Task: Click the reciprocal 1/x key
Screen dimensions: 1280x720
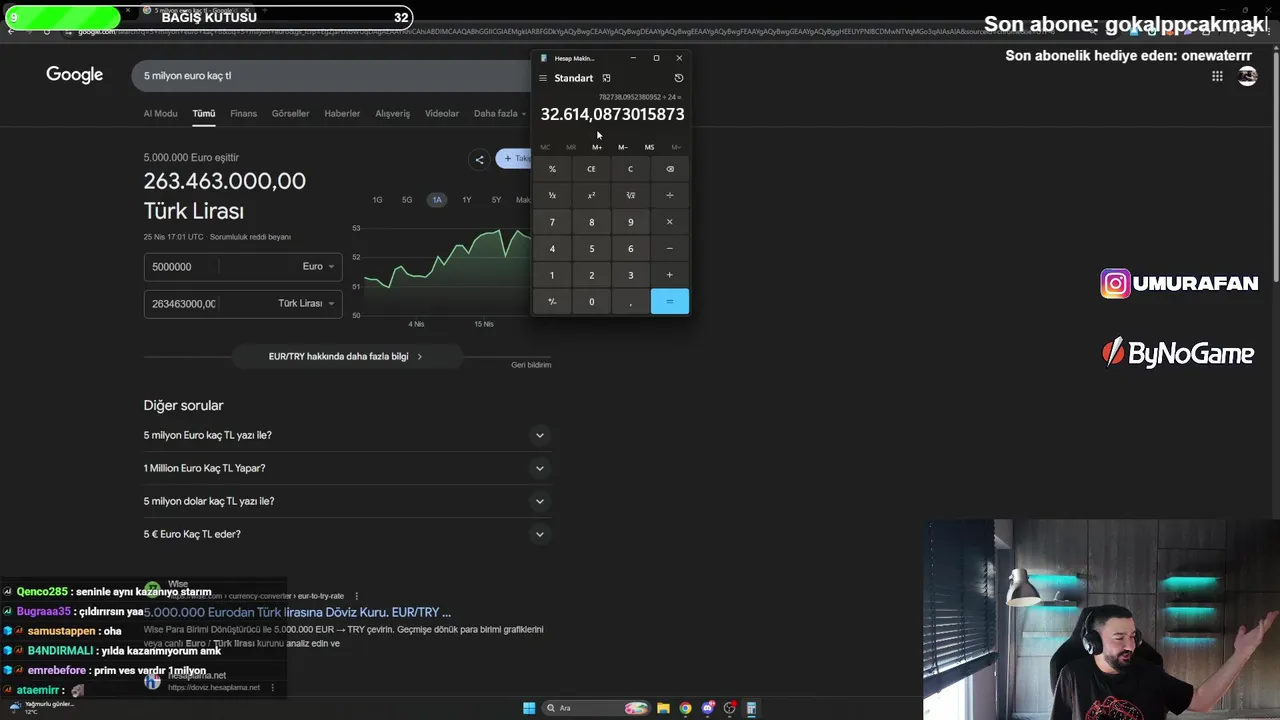Action: [552, 196]
